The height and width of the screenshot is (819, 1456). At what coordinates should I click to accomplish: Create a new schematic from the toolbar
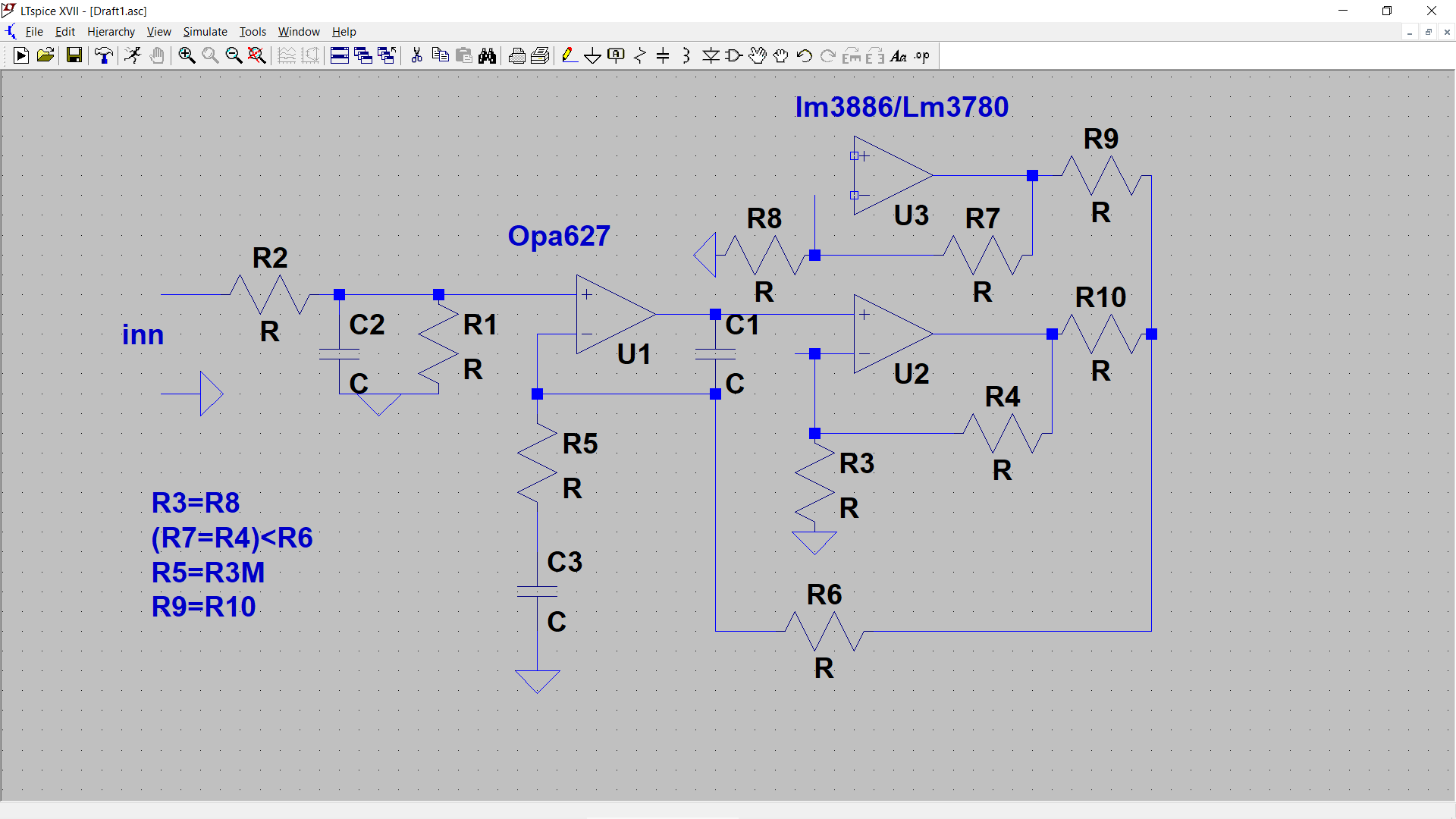(x=21, y=55)
